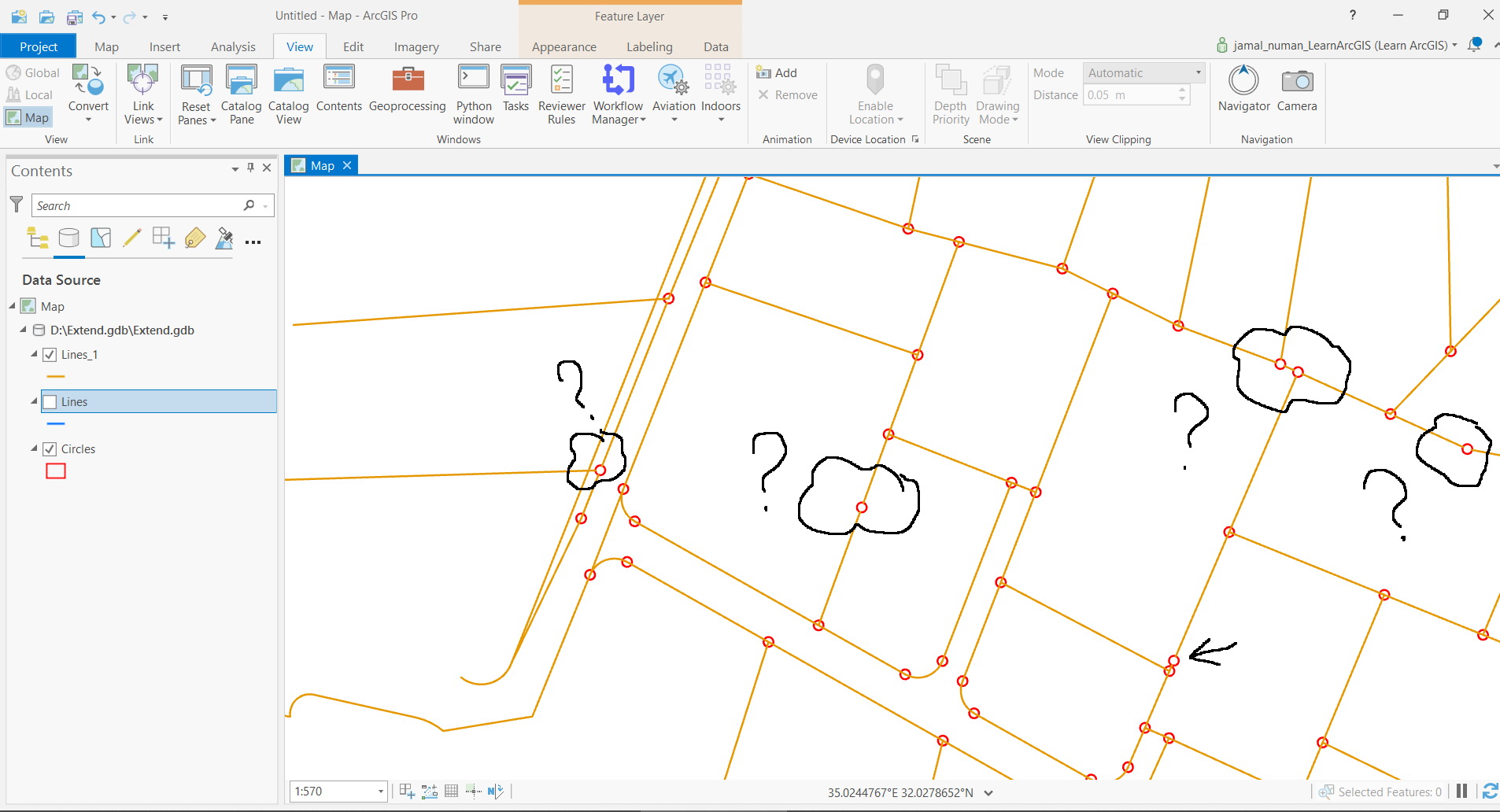Open the Appearance tab under Feature Layer

tap(563, 46)
